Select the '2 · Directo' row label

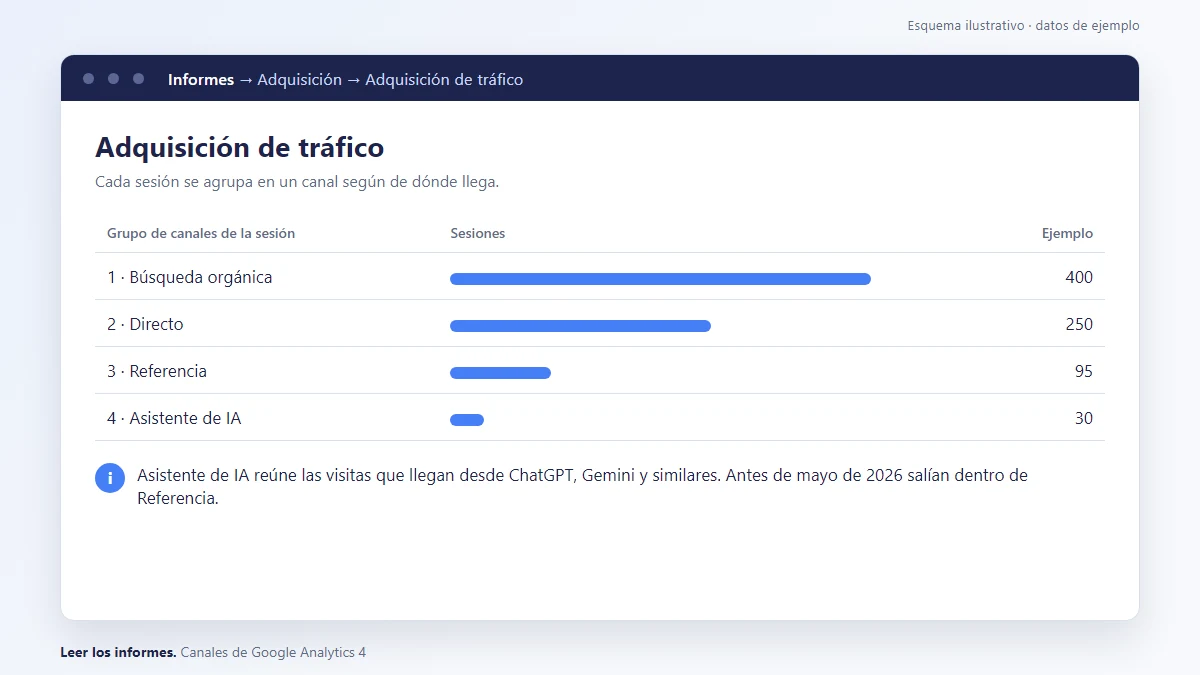click(x=145, y=324)
